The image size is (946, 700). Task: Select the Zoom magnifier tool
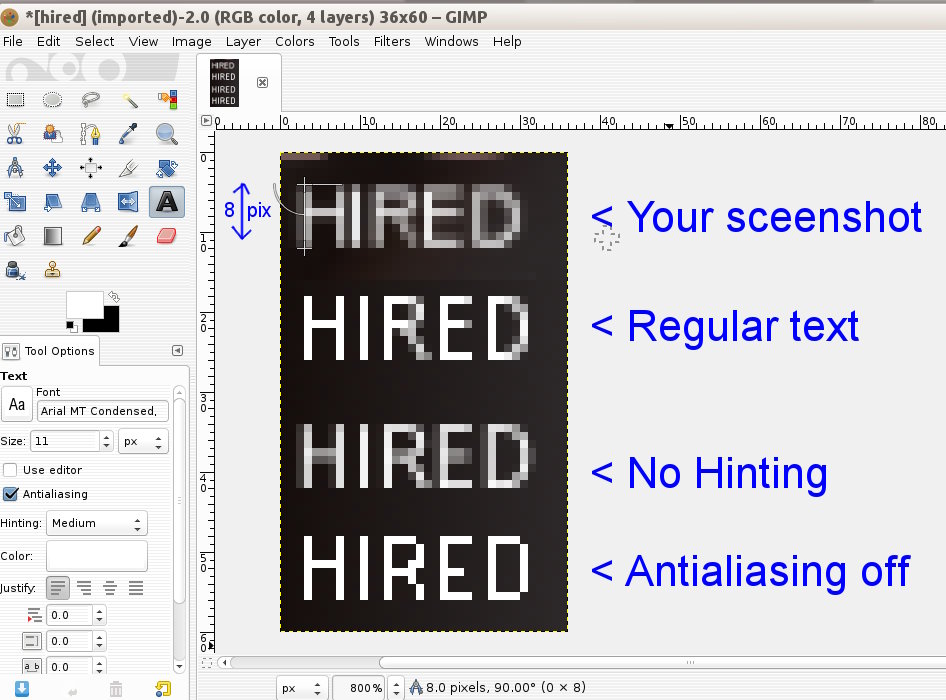click(x=167, y=133)
